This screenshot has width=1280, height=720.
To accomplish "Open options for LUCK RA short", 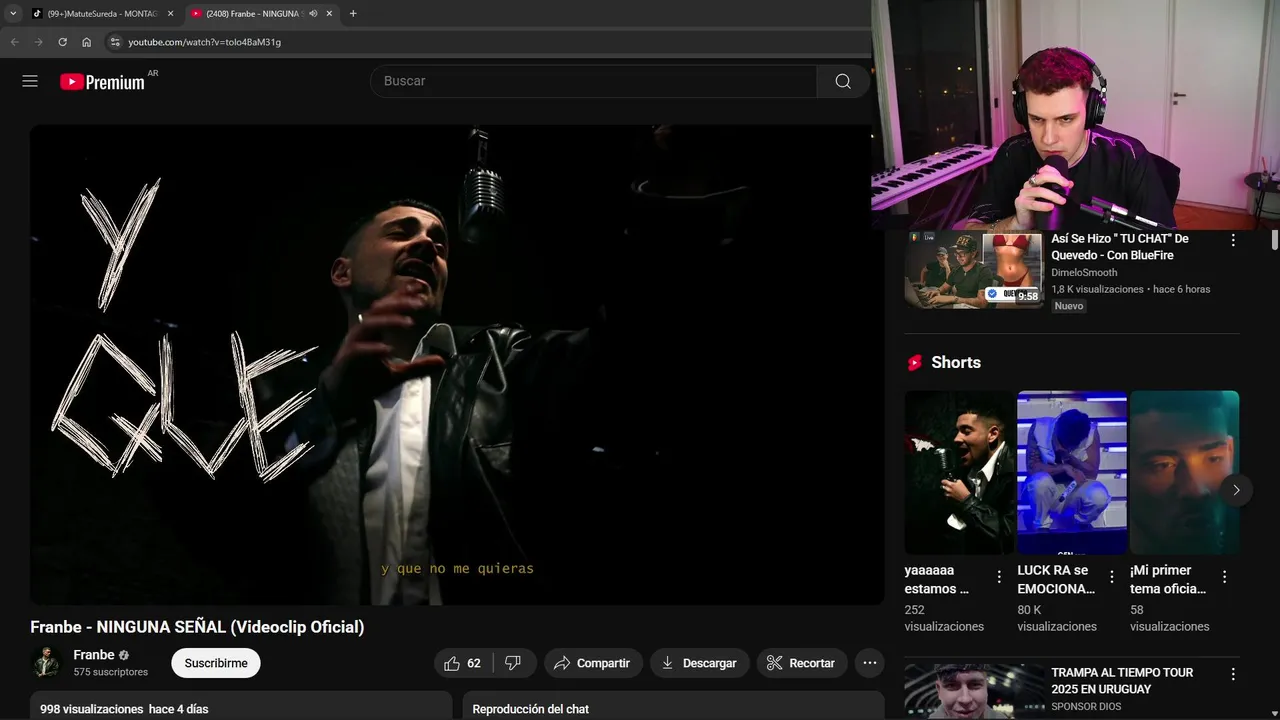I will coord(1111,577).
